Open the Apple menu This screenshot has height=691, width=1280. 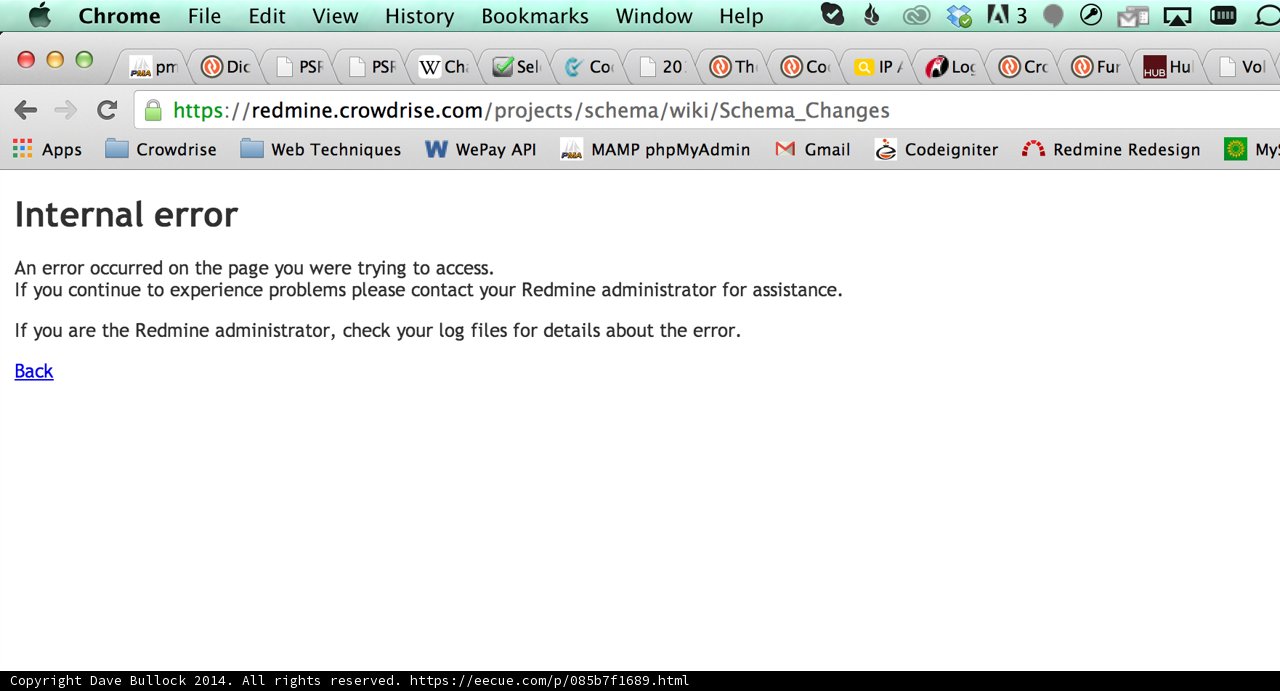40,15
